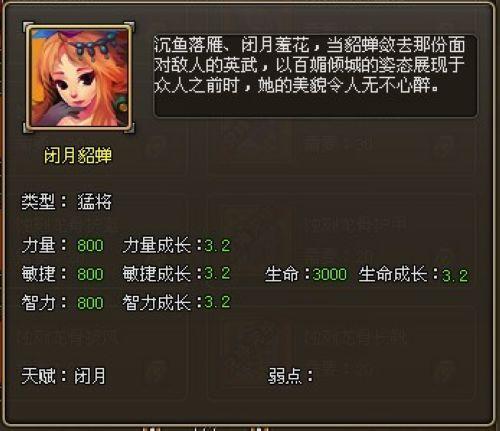Click the 生命成长 growth value 3.2
This screenshot has height=431, width=500.
(x=455, y=276)
